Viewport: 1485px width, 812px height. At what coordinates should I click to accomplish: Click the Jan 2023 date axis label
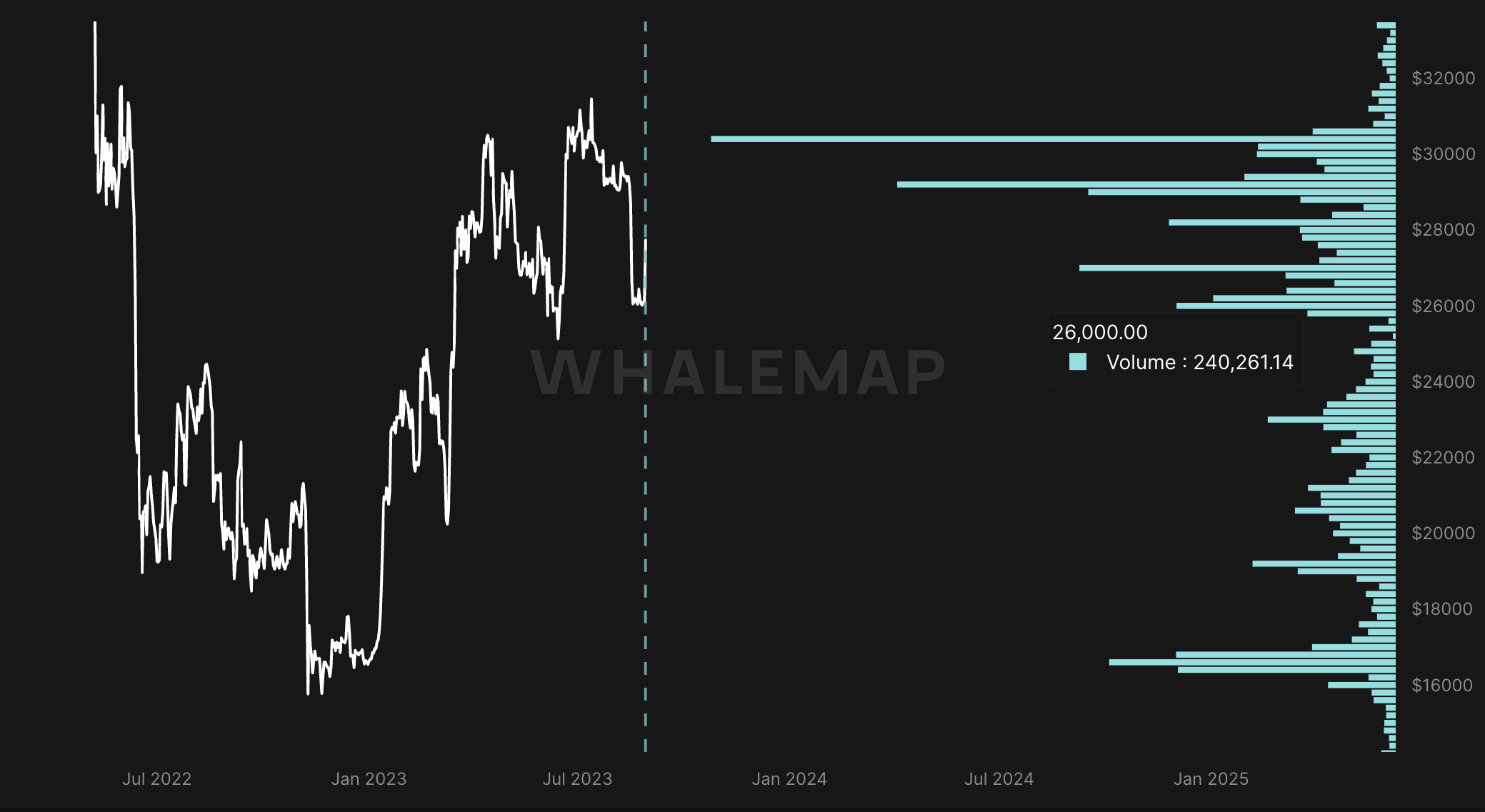tap(369, 779)
